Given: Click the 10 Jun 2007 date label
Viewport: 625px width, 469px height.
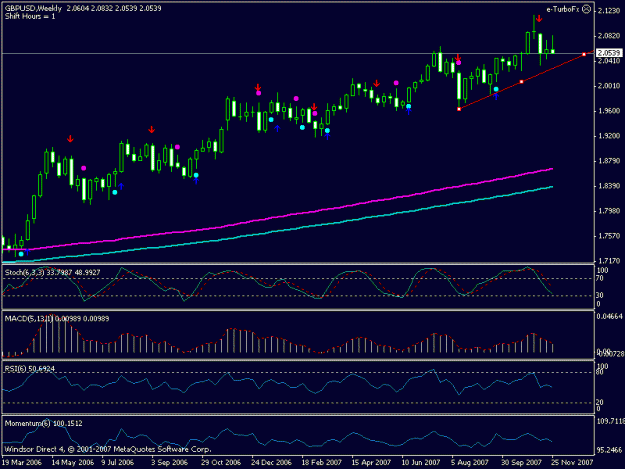Looking at the screenshot, I should 421,462.
